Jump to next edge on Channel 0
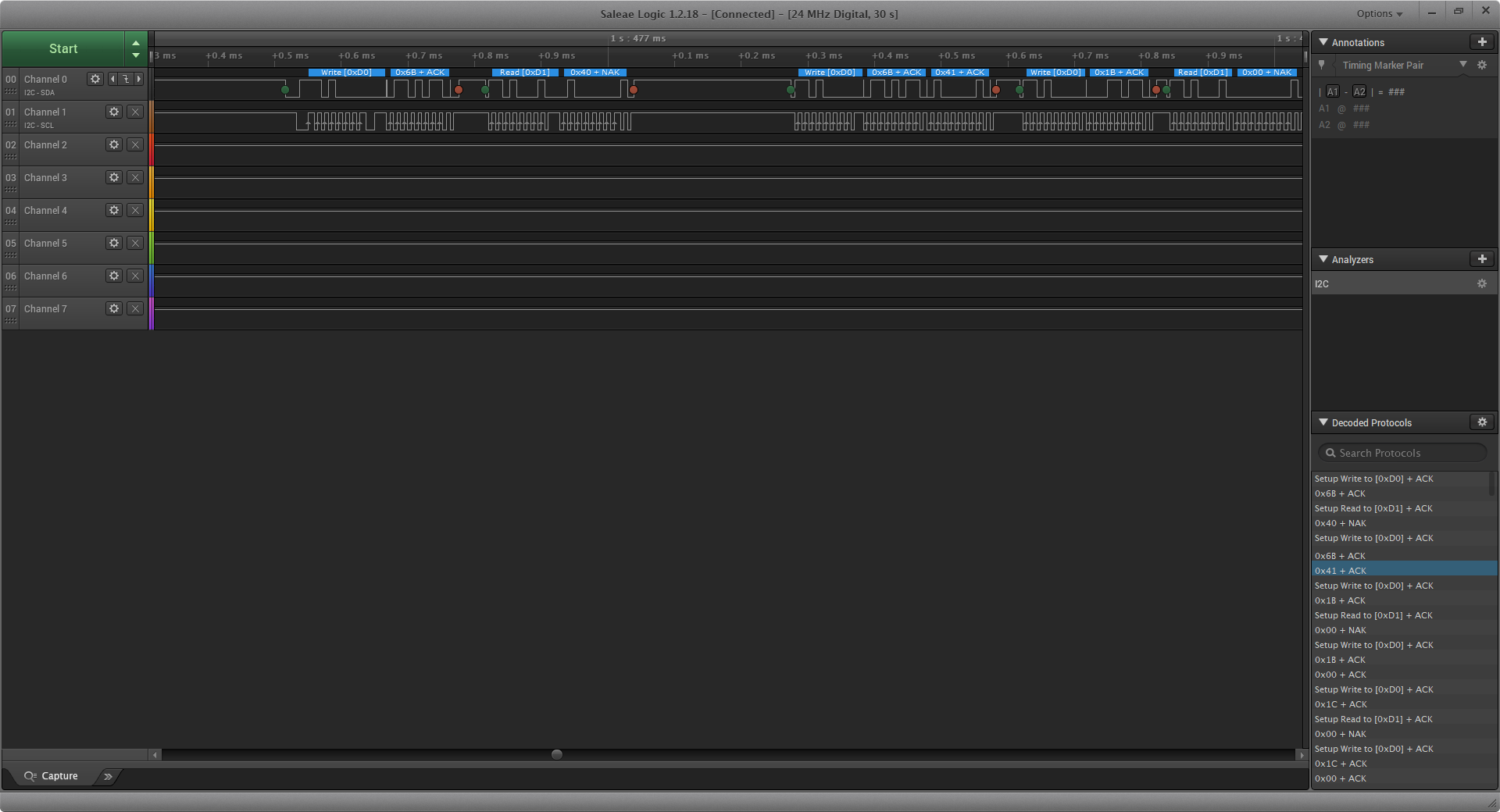1500x812 pixels. point(139,79)
